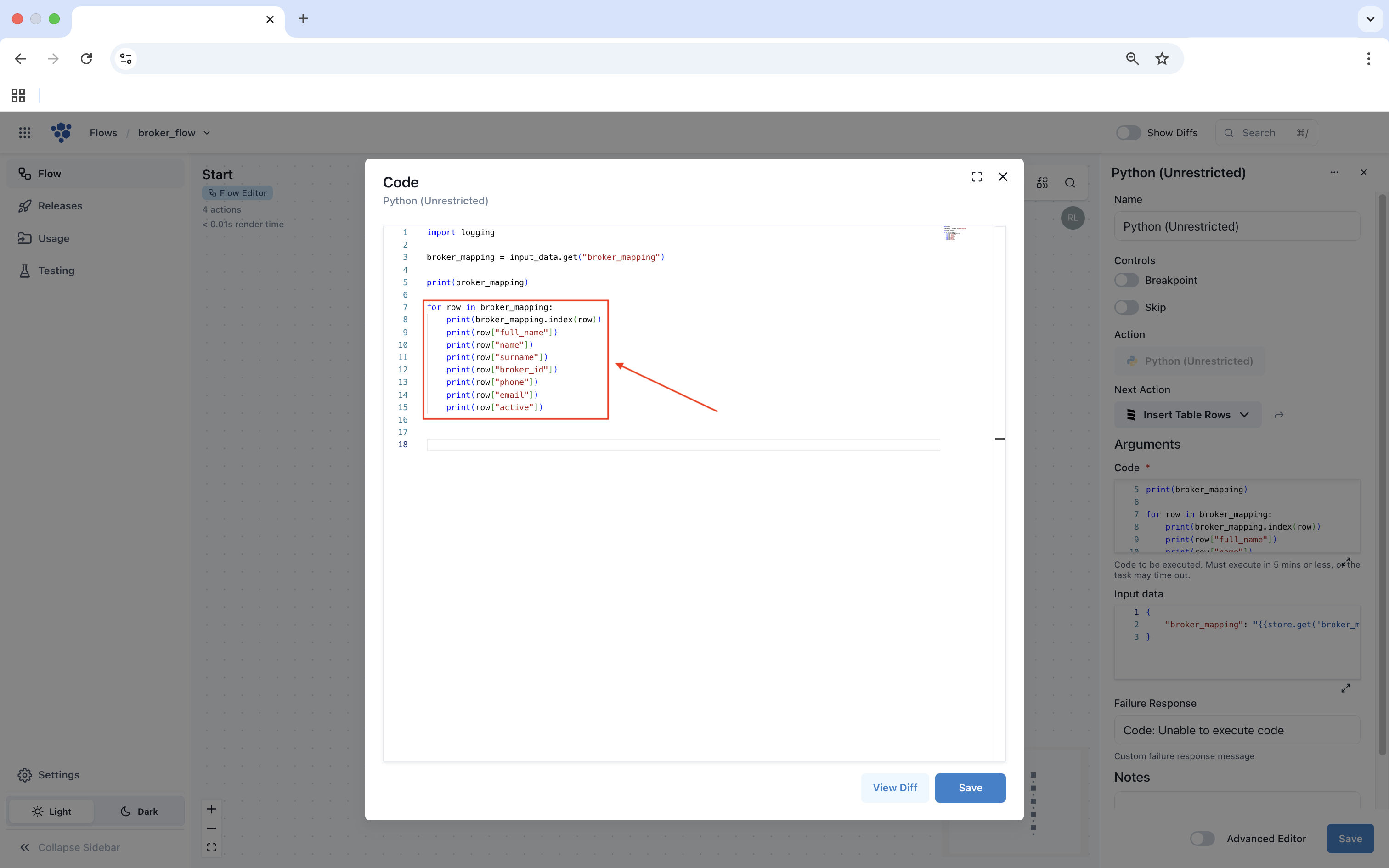The width and height of the screenshot is (1389, 868).
Task: Select Flow in the sidebar
Action: coord(95,174)
